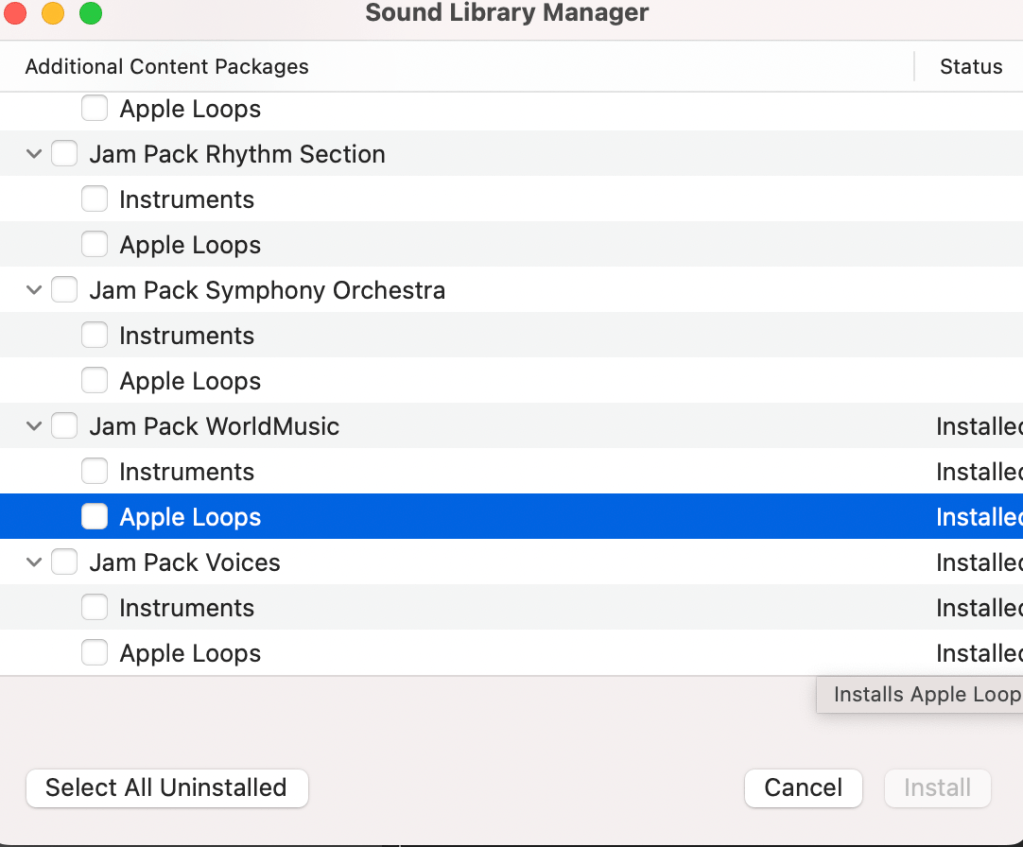Image resolution: width=1023 pixels, height=847 pixels.
Task: Collapse the Jam Pack Voices group
Action: click(x=34, y=562)
